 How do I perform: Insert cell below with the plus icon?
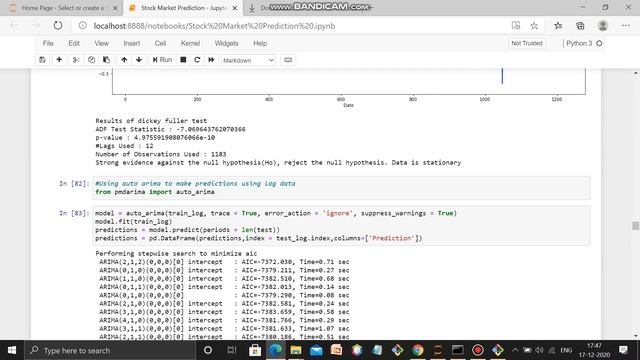point(59,60)
